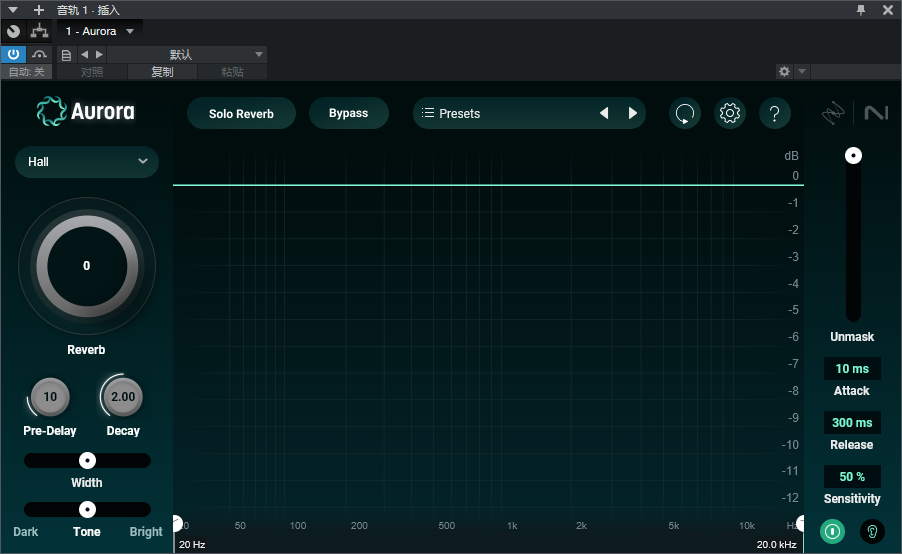Image resolution: width=902 pixels, height=554 pixels.
Task: Click the Bright tone label
Action: pos(146,532)
